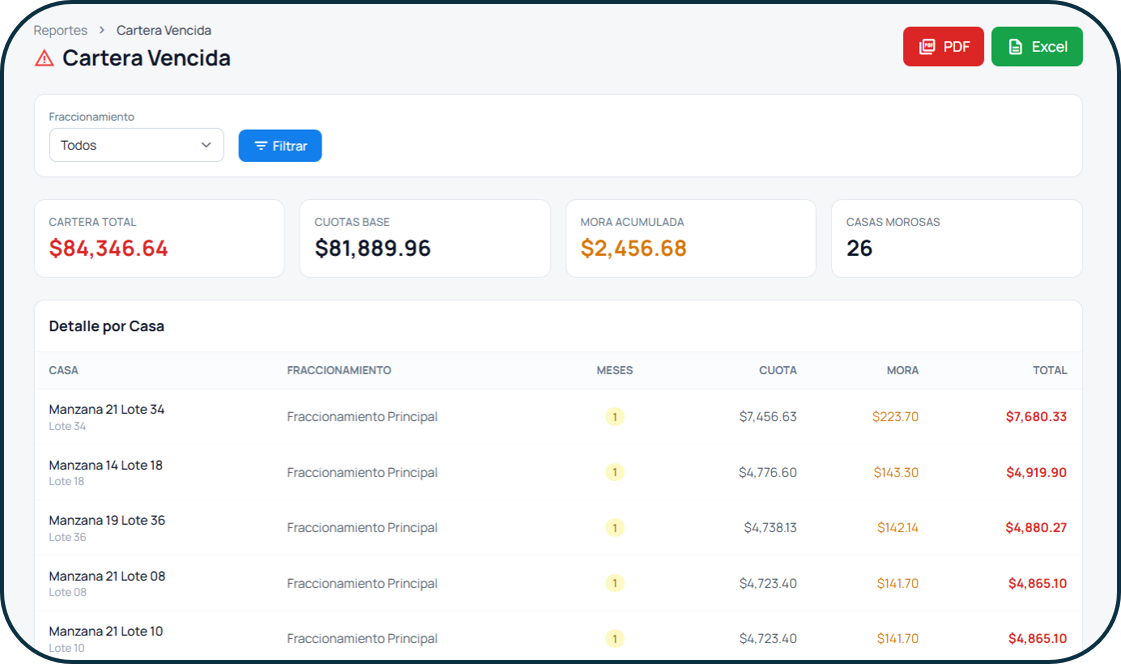The image size is (1121, 664).
Task: Click the filter lines icon in Filtrar
Action: 261,146
